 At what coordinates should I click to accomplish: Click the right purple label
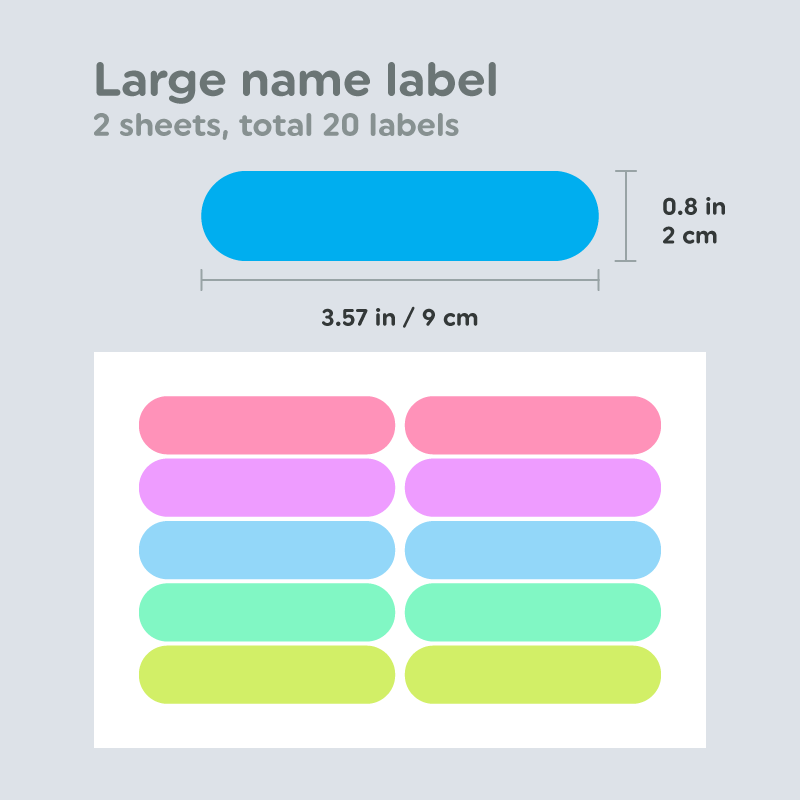(533, 487)
